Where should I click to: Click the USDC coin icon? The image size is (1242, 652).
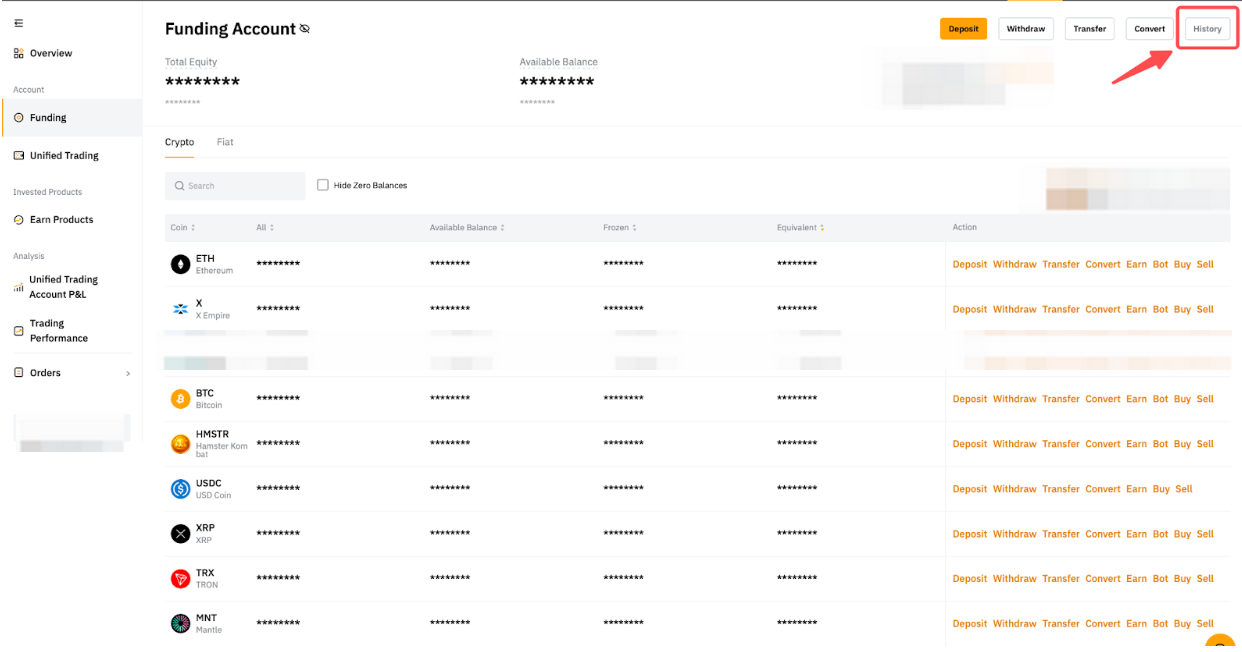pyautogui.click(x=180, y=489)
